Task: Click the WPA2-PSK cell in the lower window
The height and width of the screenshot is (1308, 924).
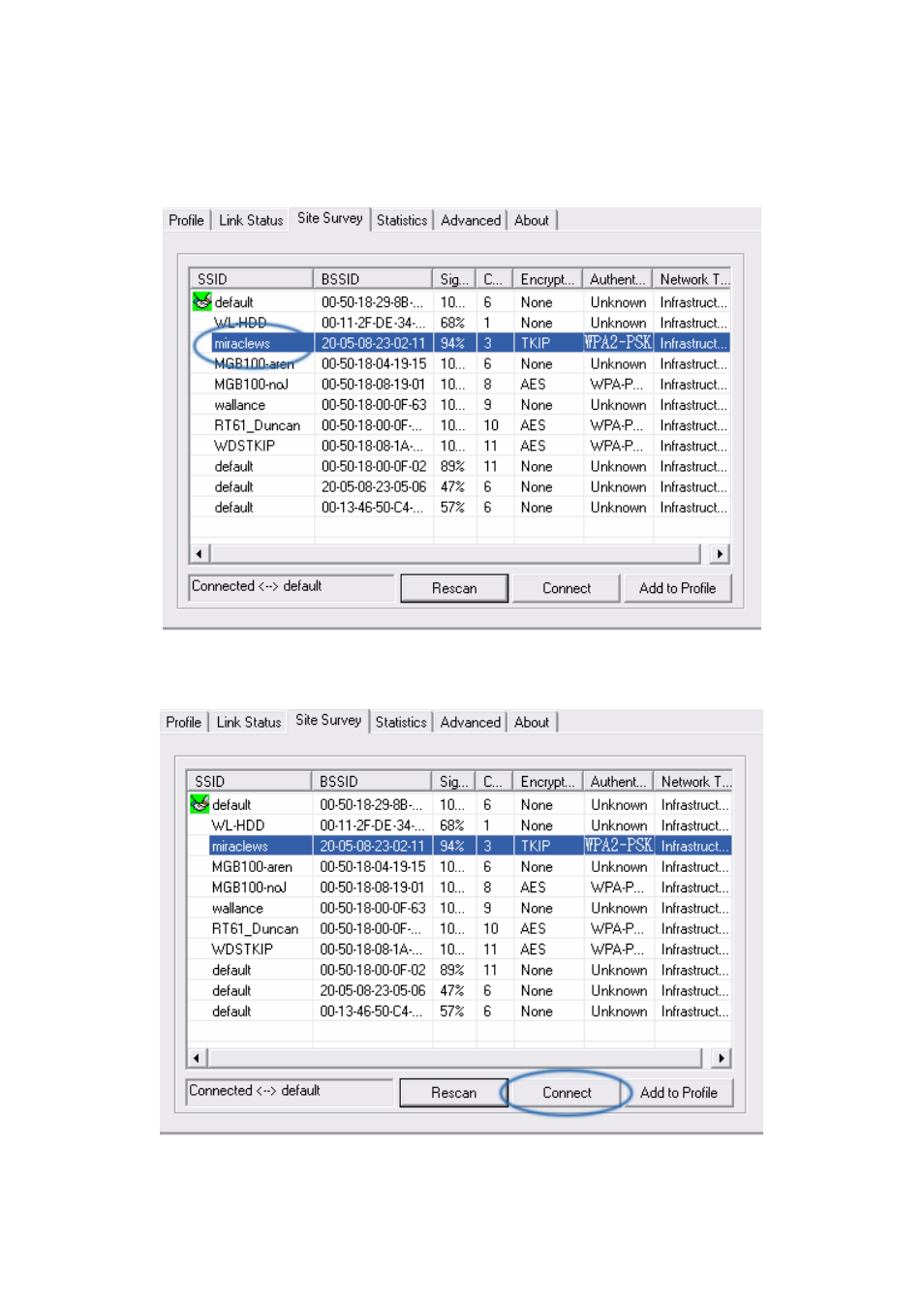Action: tap(619, 845)
